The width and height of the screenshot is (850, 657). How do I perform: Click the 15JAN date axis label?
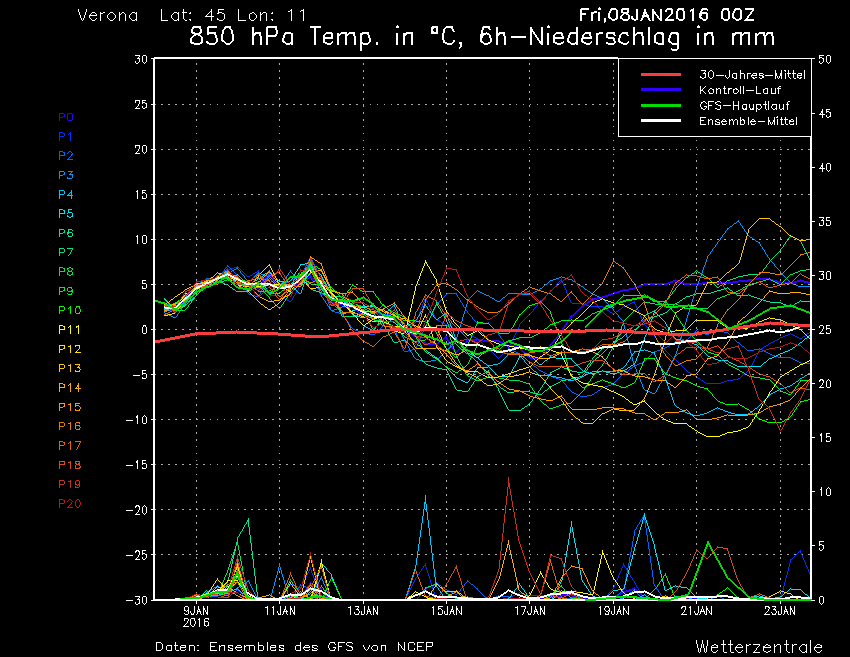click(x=446, y=609)
